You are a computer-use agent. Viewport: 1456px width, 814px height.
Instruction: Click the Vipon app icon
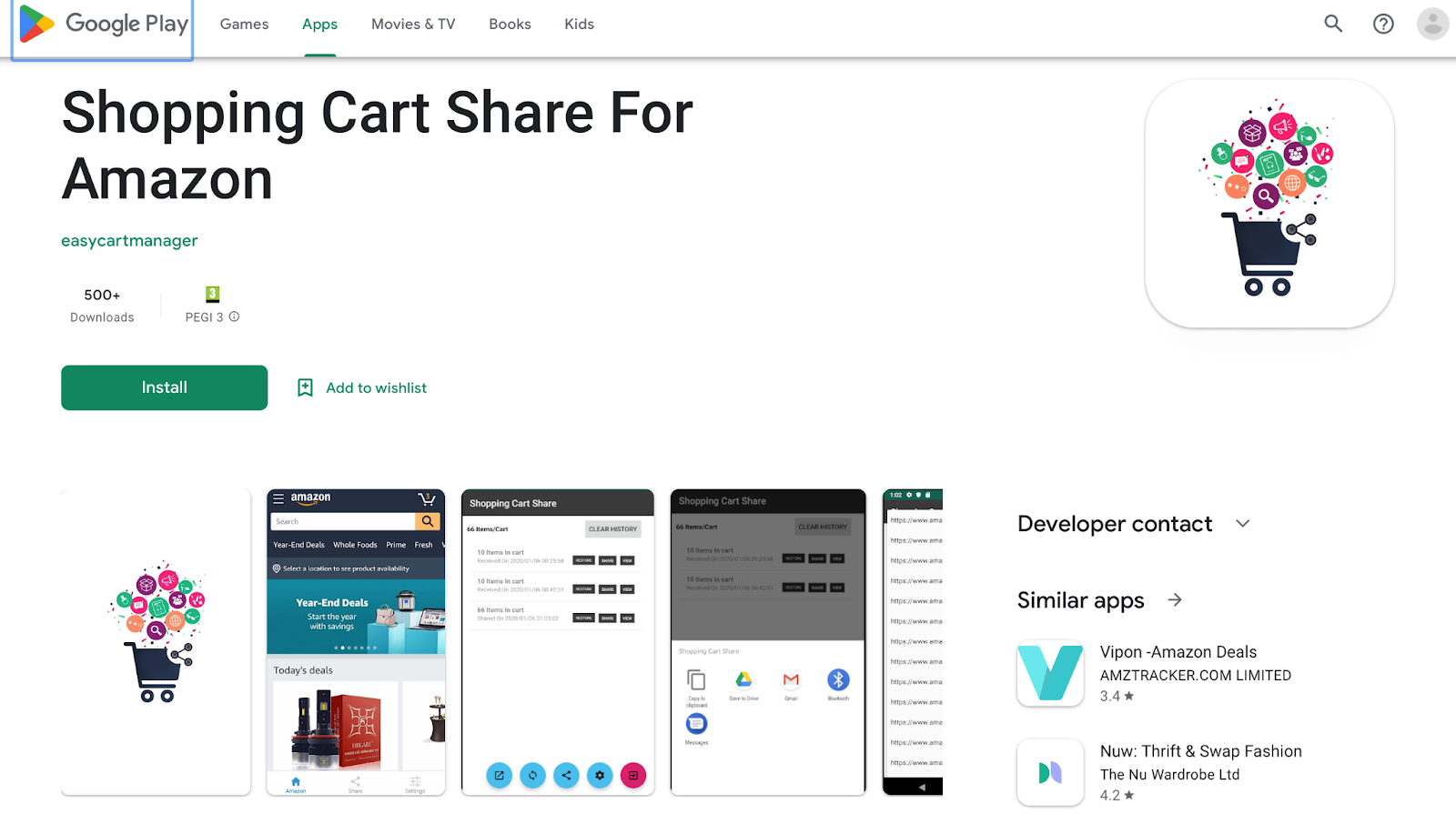[1050, 673]
